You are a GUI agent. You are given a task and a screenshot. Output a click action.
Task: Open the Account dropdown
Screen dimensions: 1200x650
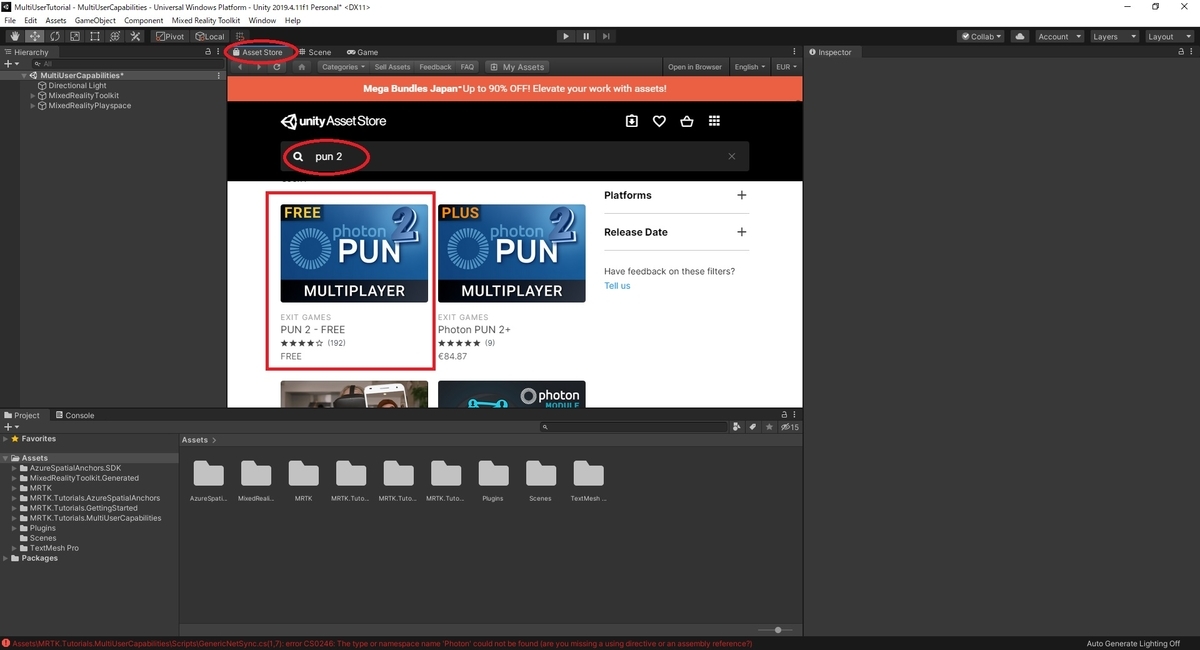(x=1058, y=36)
